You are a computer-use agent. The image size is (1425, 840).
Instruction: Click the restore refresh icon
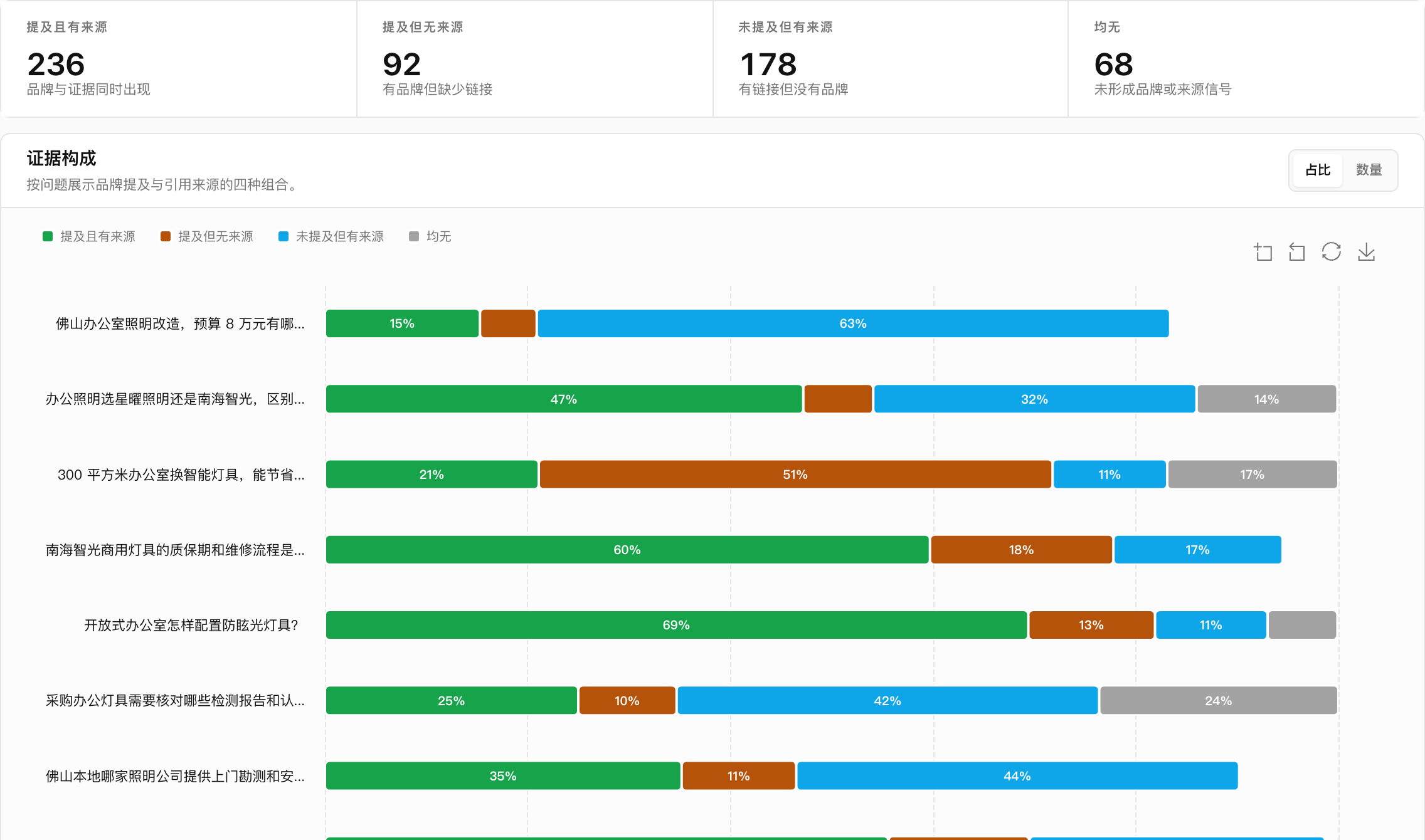[1331, 252]
